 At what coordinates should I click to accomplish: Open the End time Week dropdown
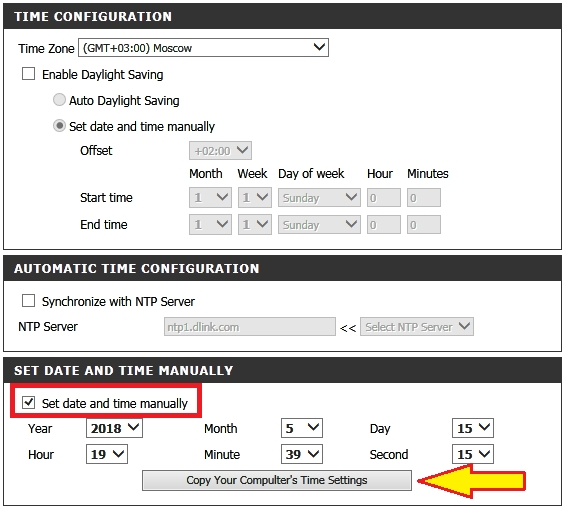click(255, 225)
